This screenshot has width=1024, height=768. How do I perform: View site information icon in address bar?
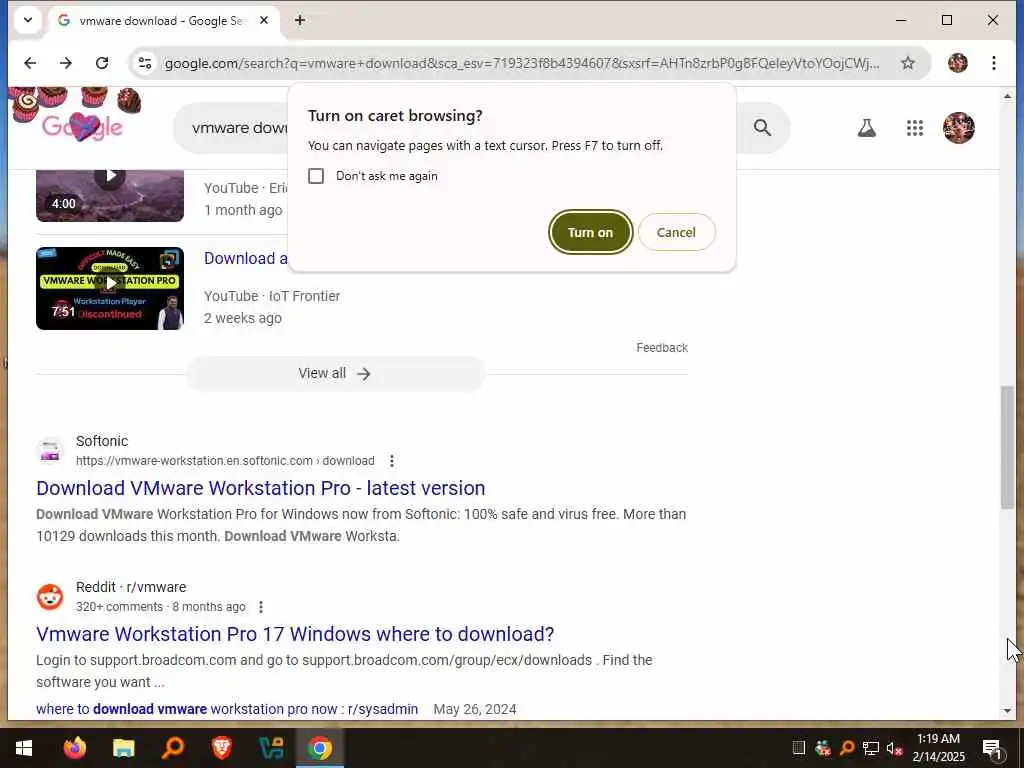coord(145,63)
